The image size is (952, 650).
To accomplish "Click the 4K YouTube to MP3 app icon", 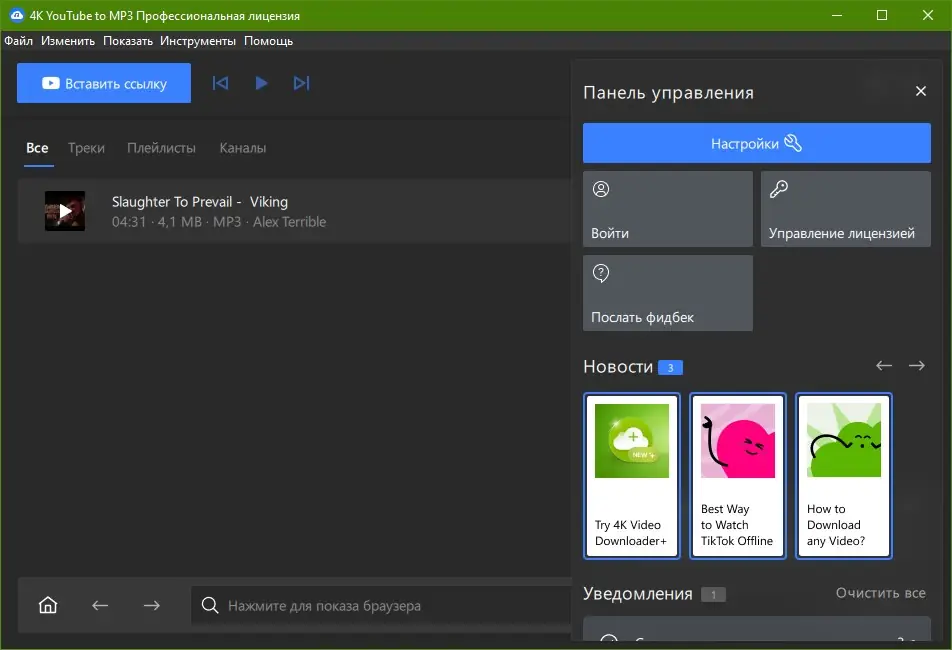I will click(x=16, y=15).
